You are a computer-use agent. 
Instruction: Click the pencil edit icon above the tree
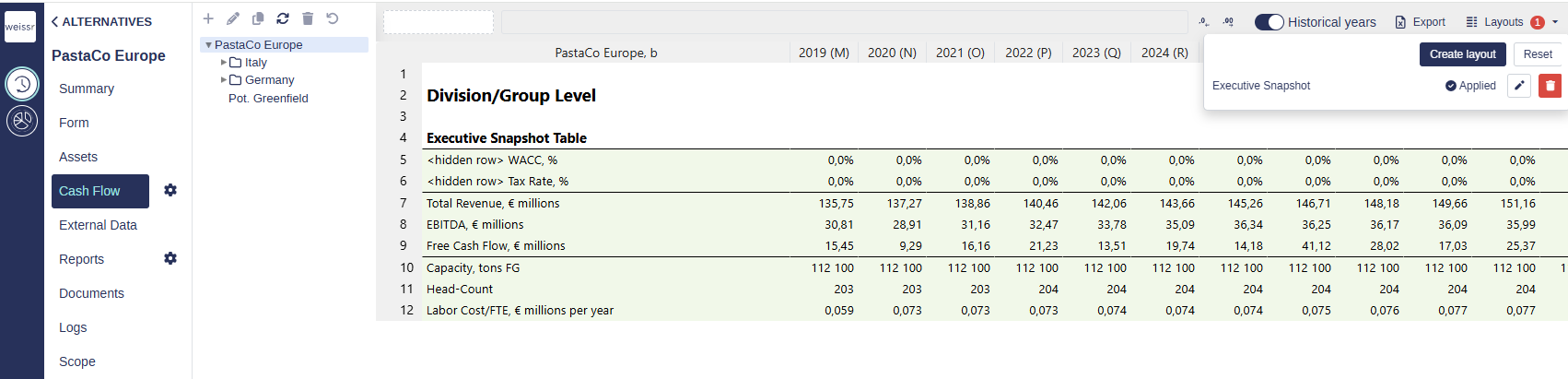233,18
